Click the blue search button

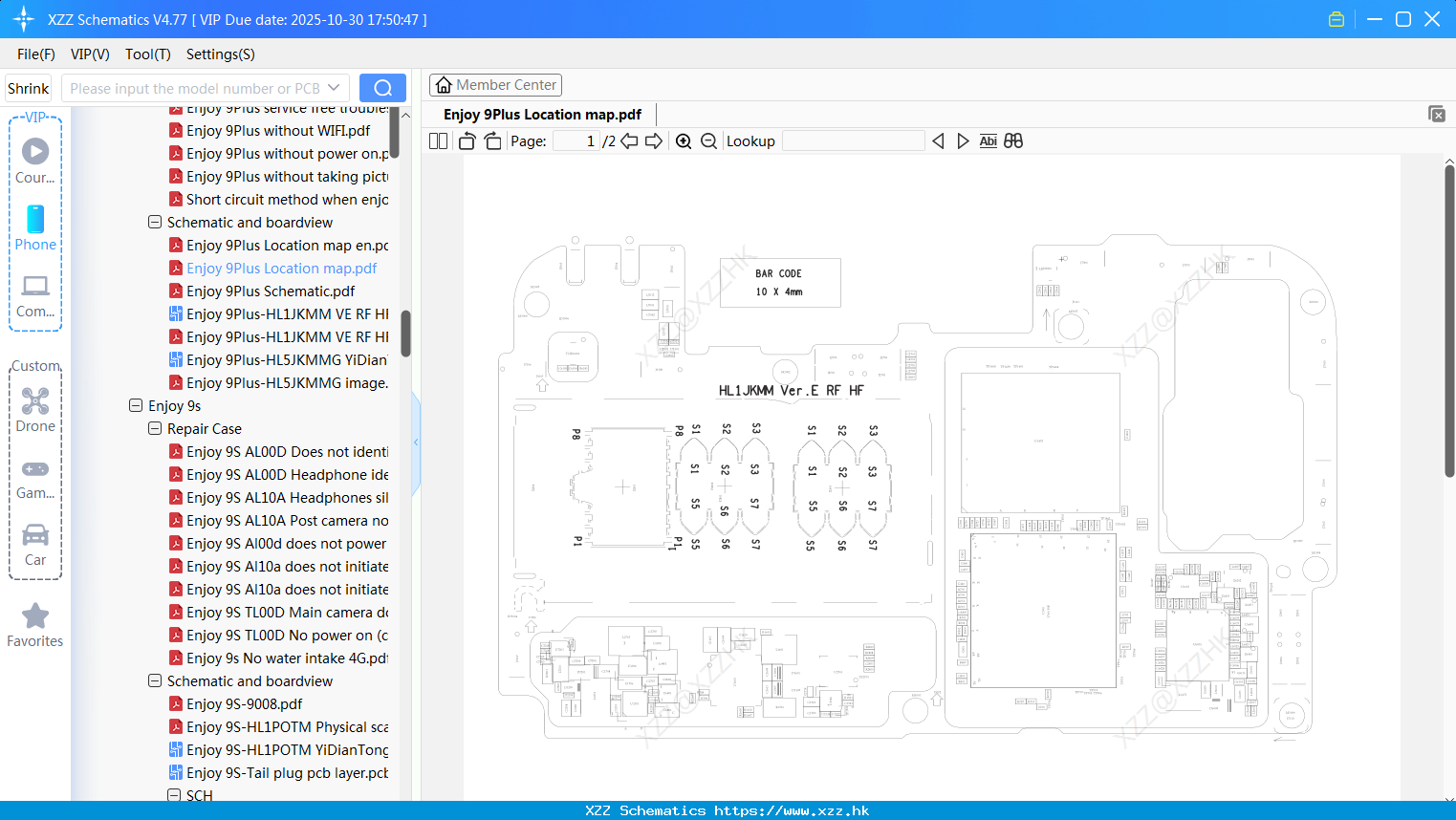pyautogui.click(x=382, y=88)
